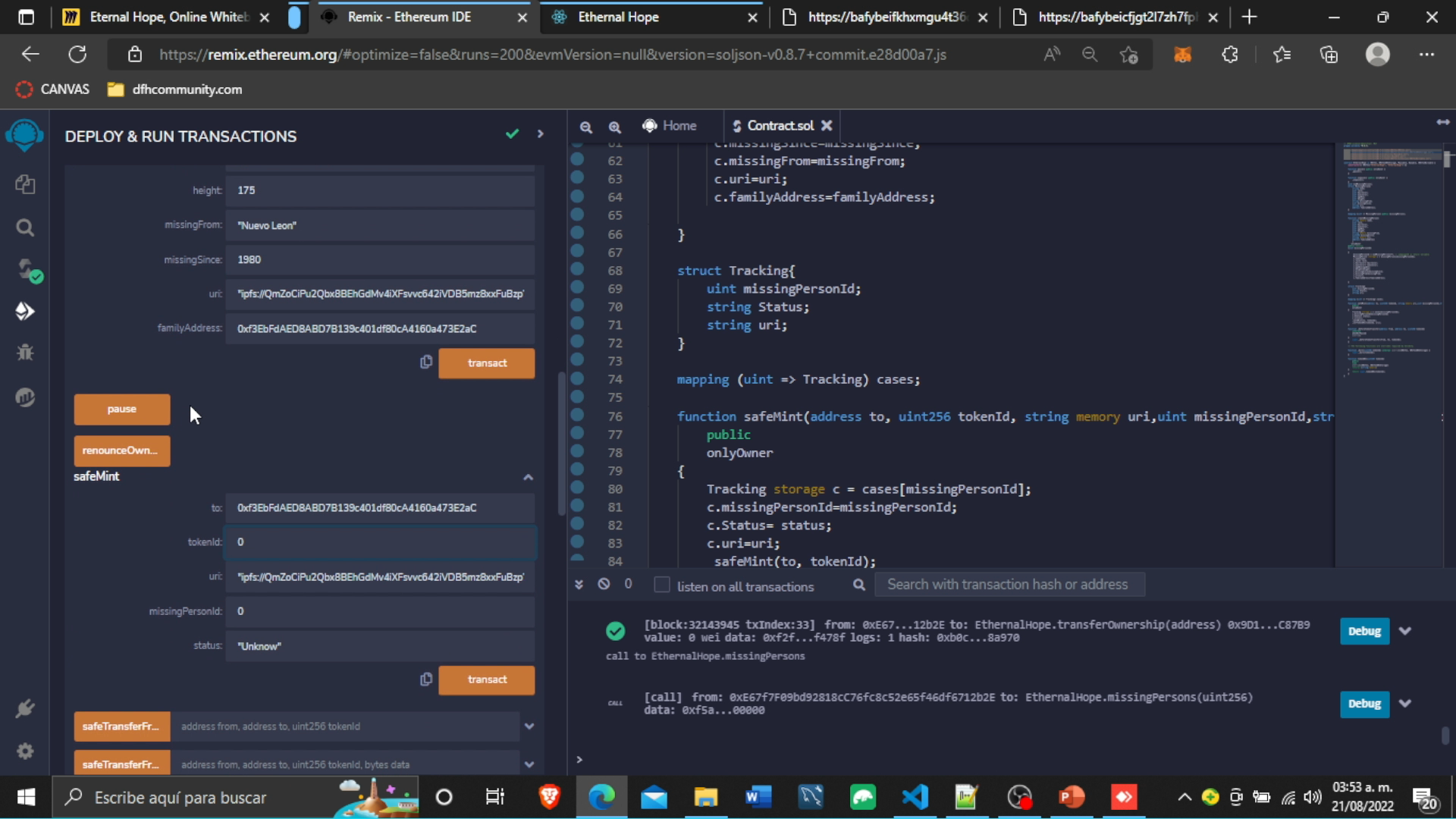Switch to Eternal Hope Online Whiteboard tab
The height and width of the screenshot is (819, 1456).
[167, 17]
